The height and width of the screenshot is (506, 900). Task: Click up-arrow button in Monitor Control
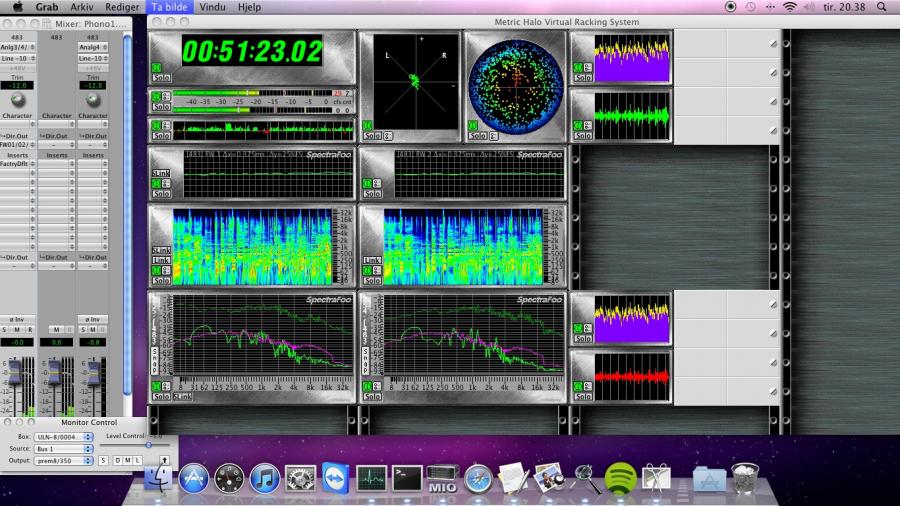[x=164, y=460]
